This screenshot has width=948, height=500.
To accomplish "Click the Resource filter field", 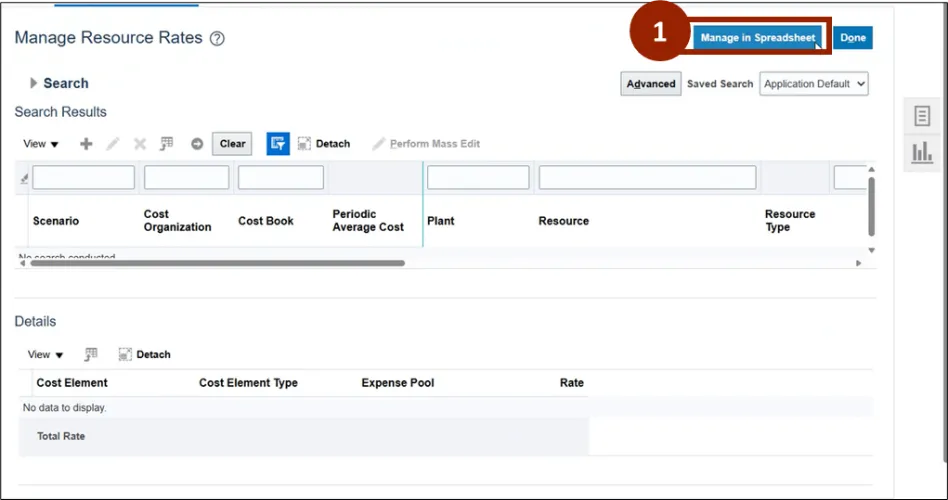I will (x=648, y=178).
